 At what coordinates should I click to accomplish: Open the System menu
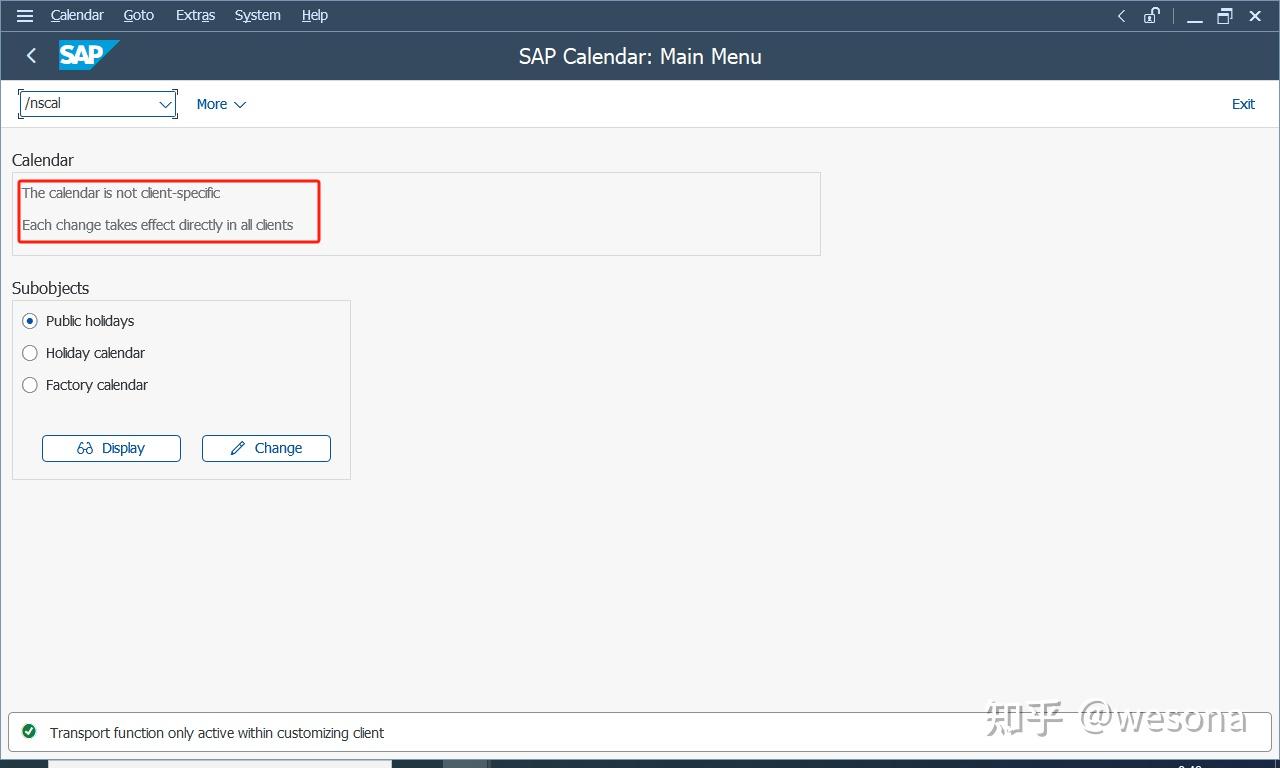click(x=257, y=15)
